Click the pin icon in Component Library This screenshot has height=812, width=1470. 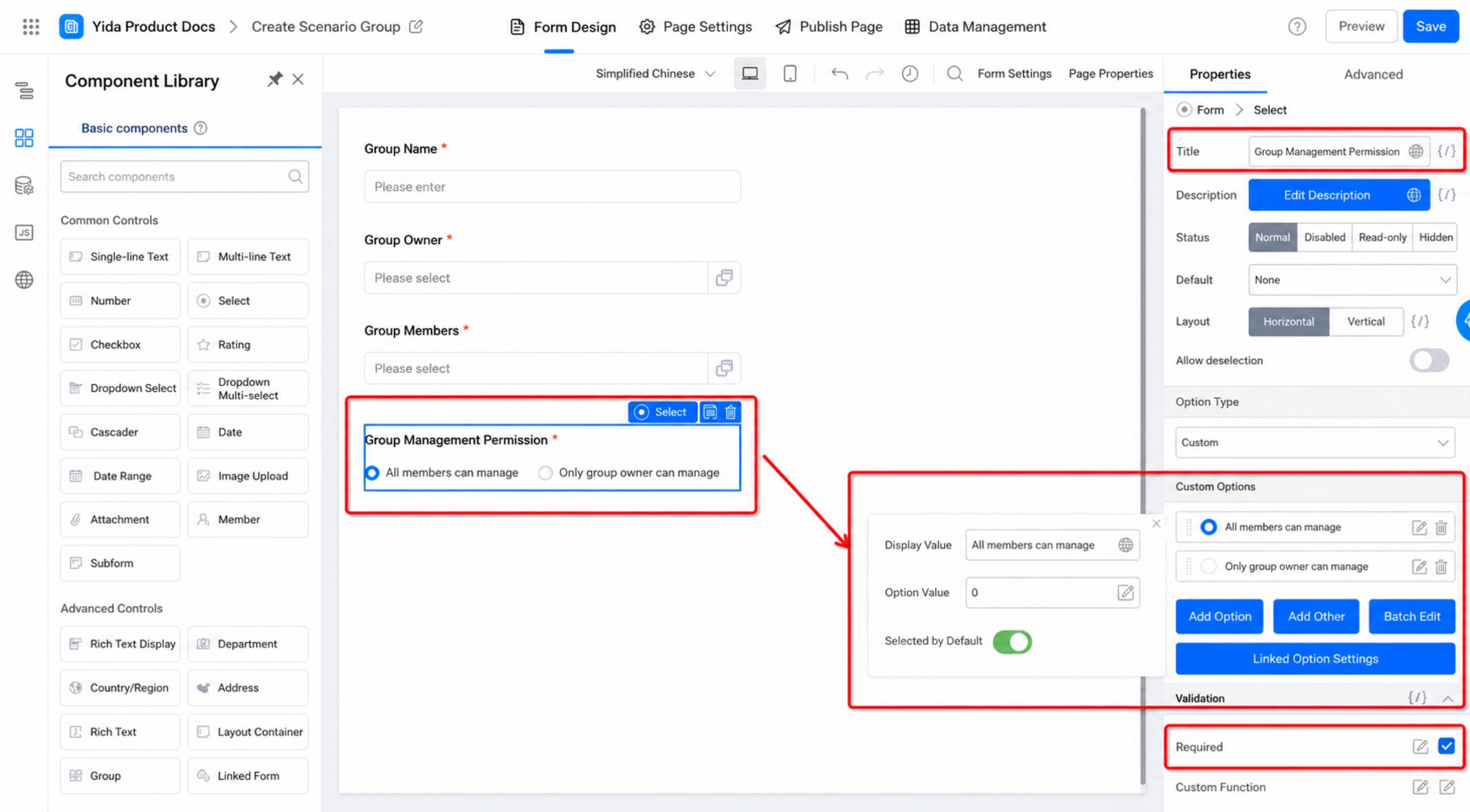274,79
